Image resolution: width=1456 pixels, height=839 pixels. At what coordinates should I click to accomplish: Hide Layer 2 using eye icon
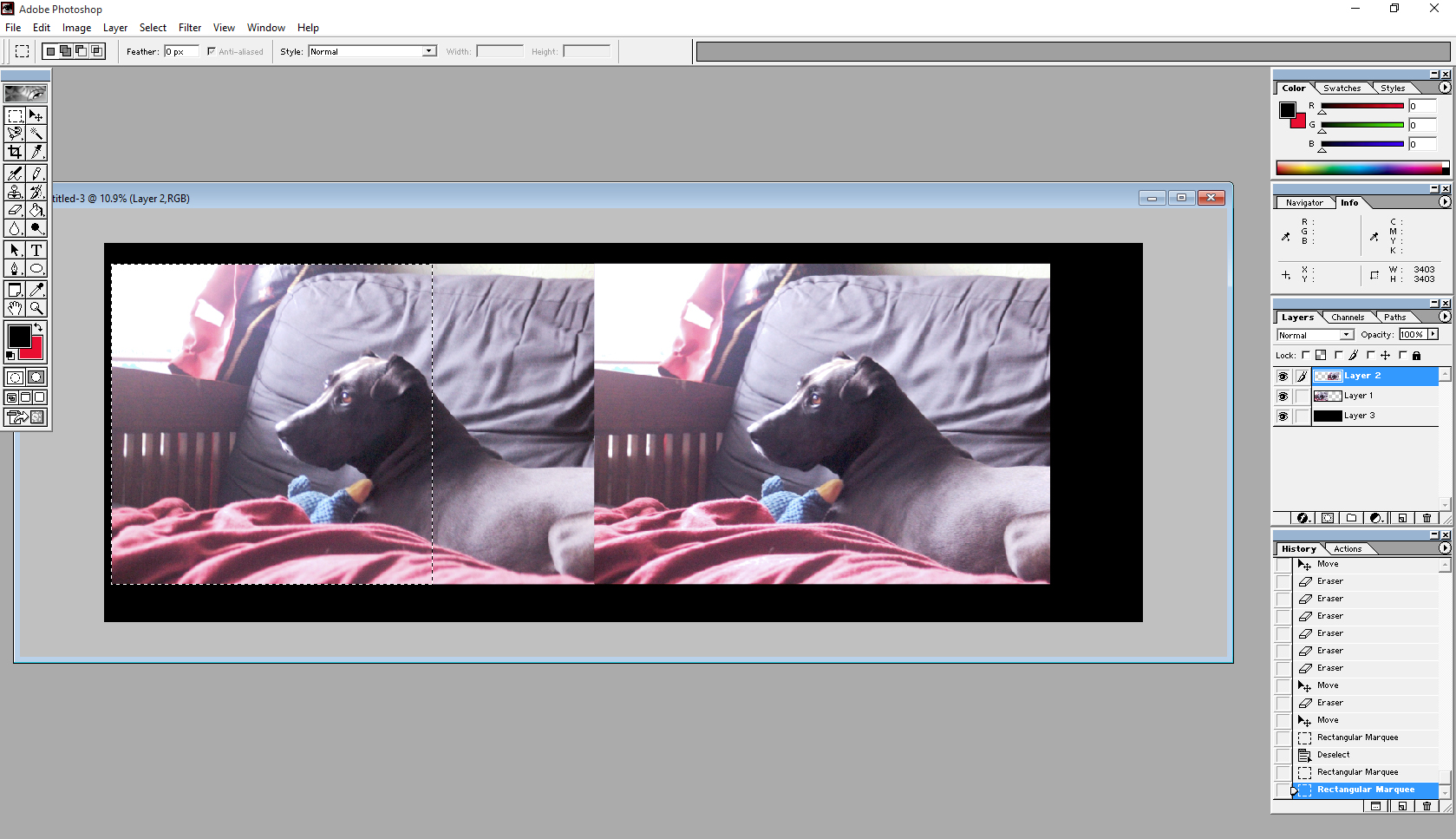coord(1283,377)
